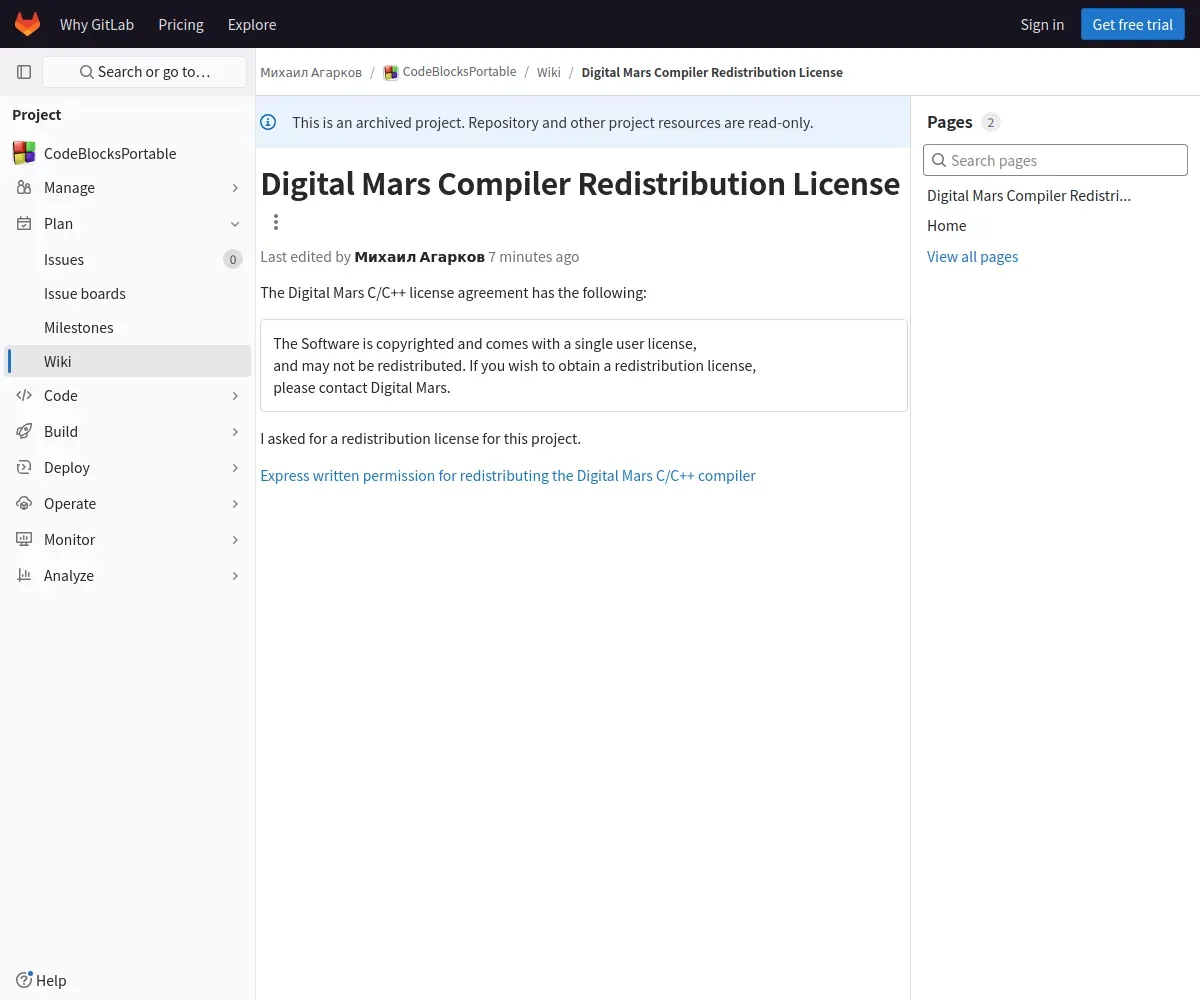Click the info icon in archived banner
Viewport: 1200px width, 1000px height.
[268, 122]
